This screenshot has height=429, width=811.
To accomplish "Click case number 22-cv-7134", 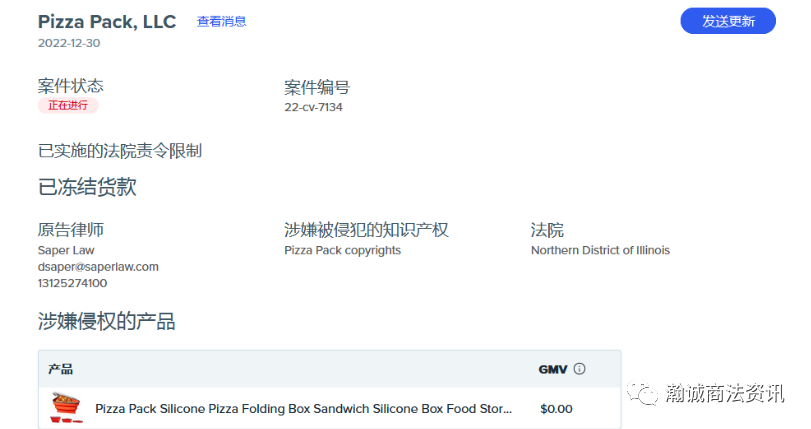I will coord(313,107).
